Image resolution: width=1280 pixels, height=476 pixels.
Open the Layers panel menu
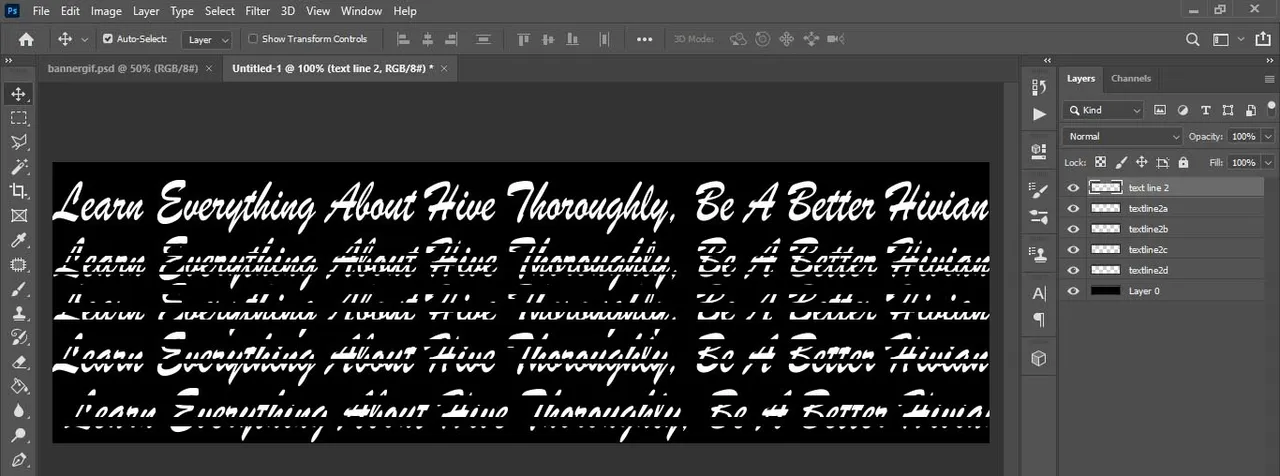point(1269,79)
